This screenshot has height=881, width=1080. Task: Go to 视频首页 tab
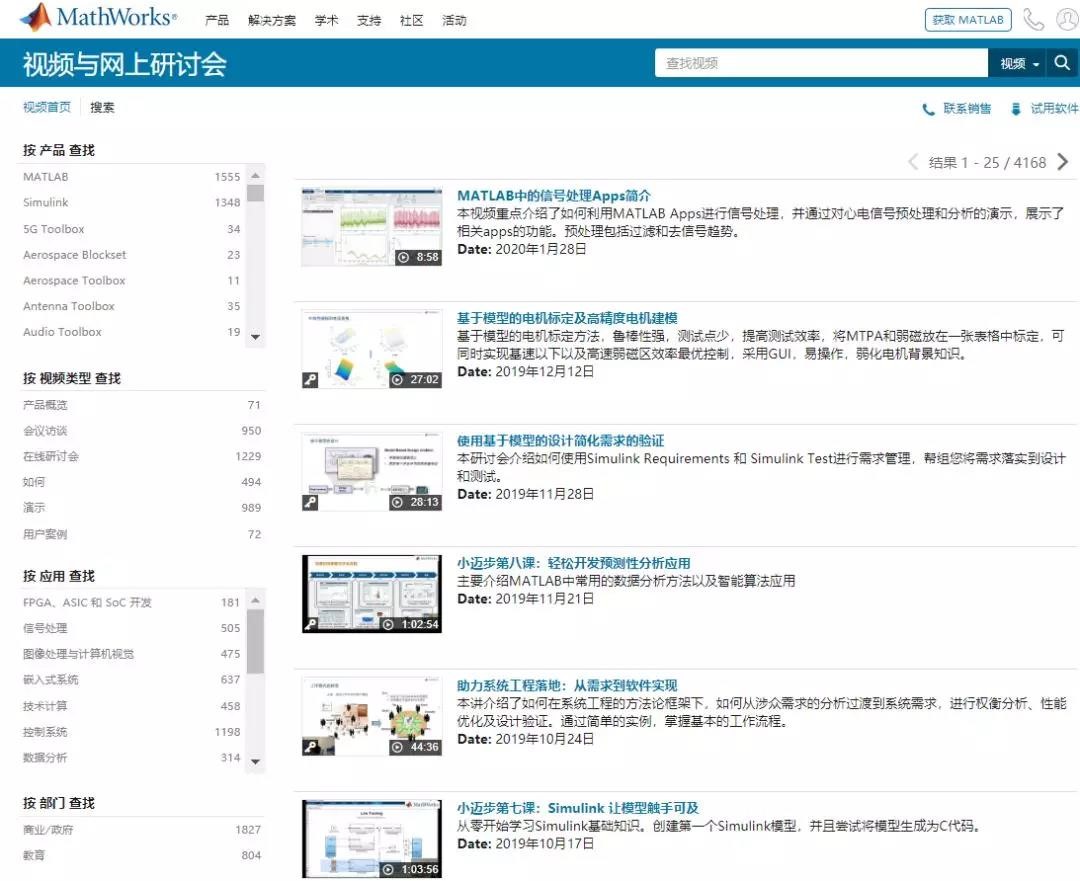tap(47, 107)
